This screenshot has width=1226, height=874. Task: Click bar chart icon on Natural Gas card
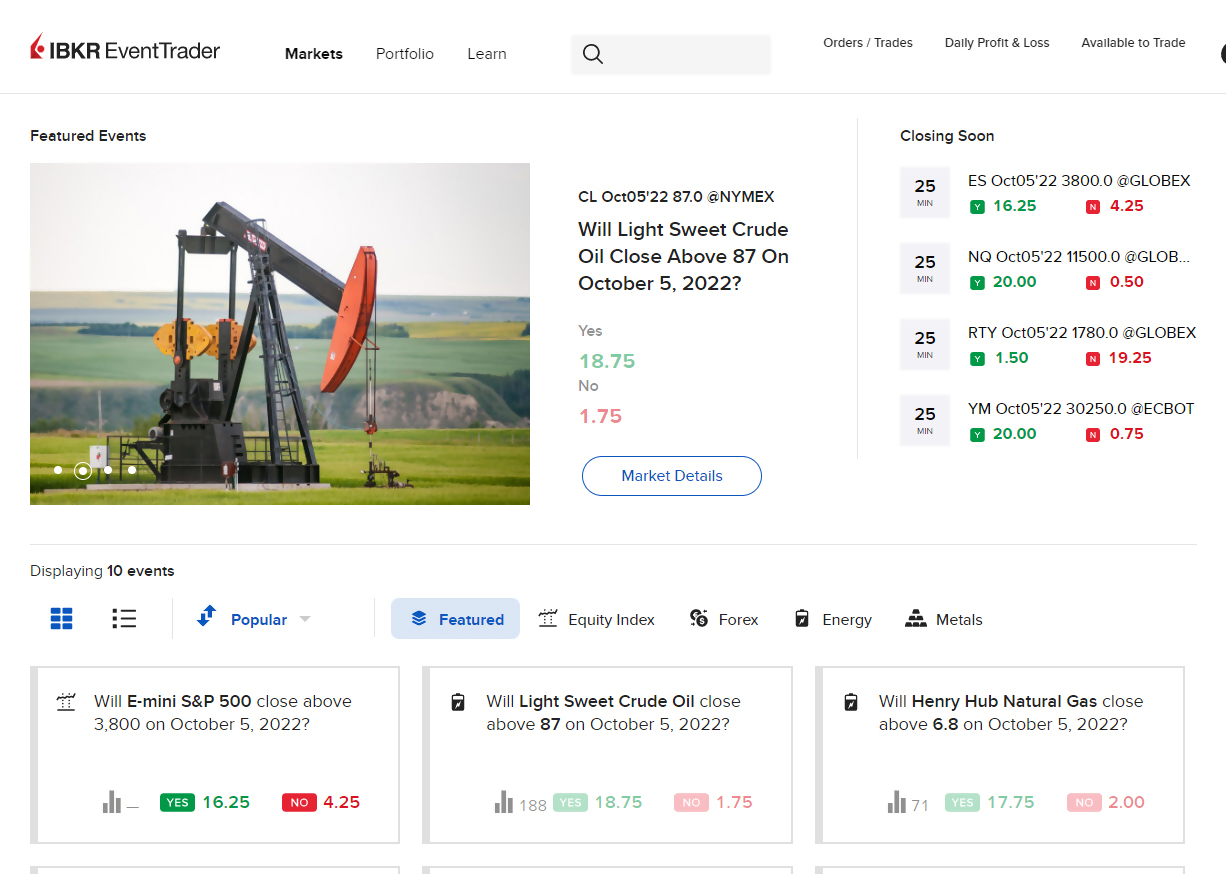pos(896,802)
